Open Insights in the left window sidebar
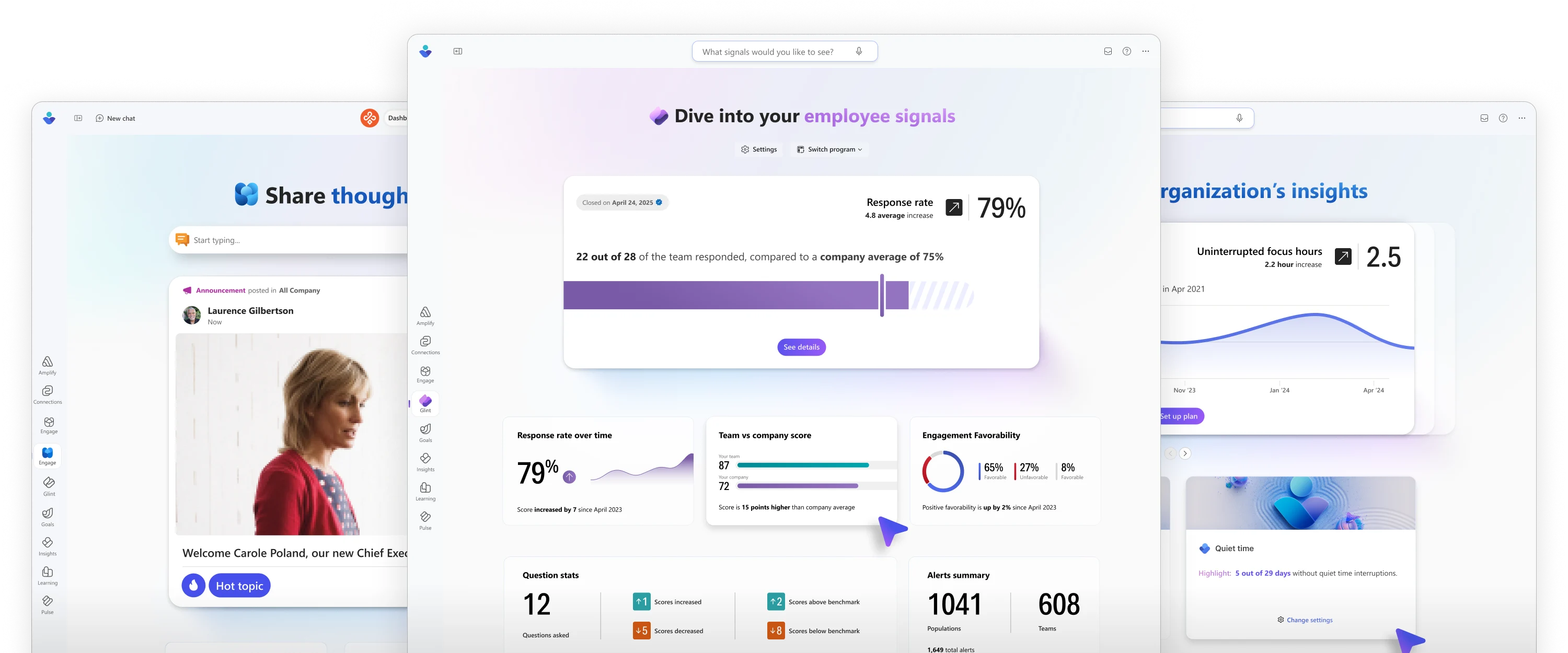 pos(48,546)
